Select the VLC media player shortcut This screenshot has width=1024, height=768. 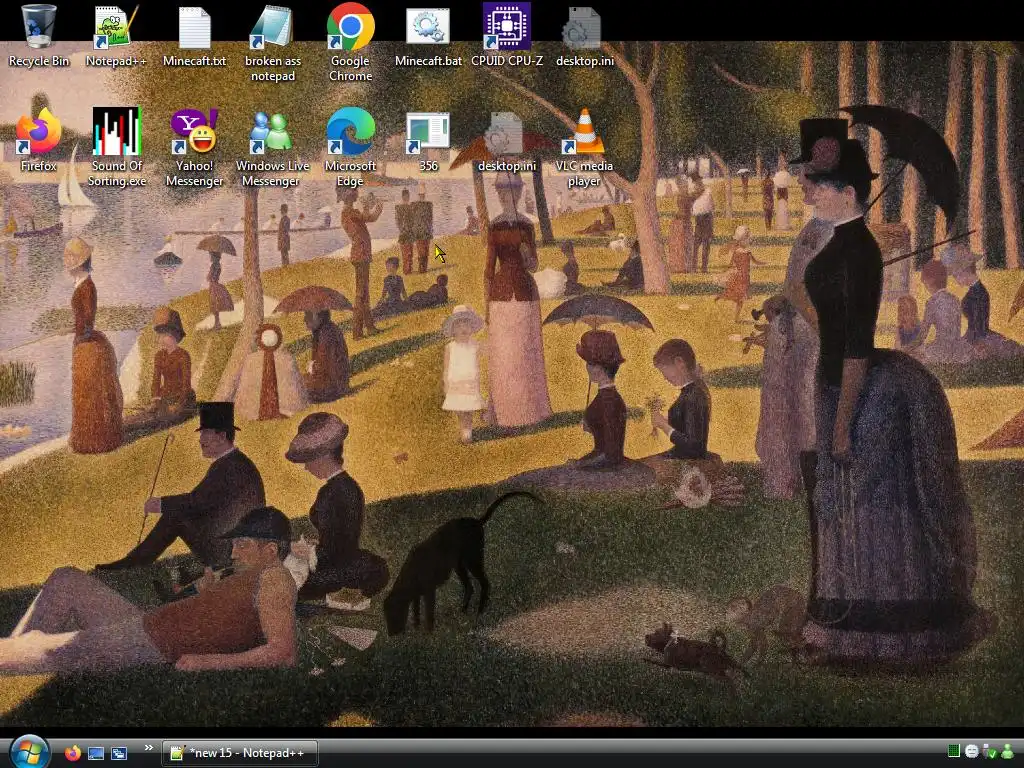tap(584, 148)
